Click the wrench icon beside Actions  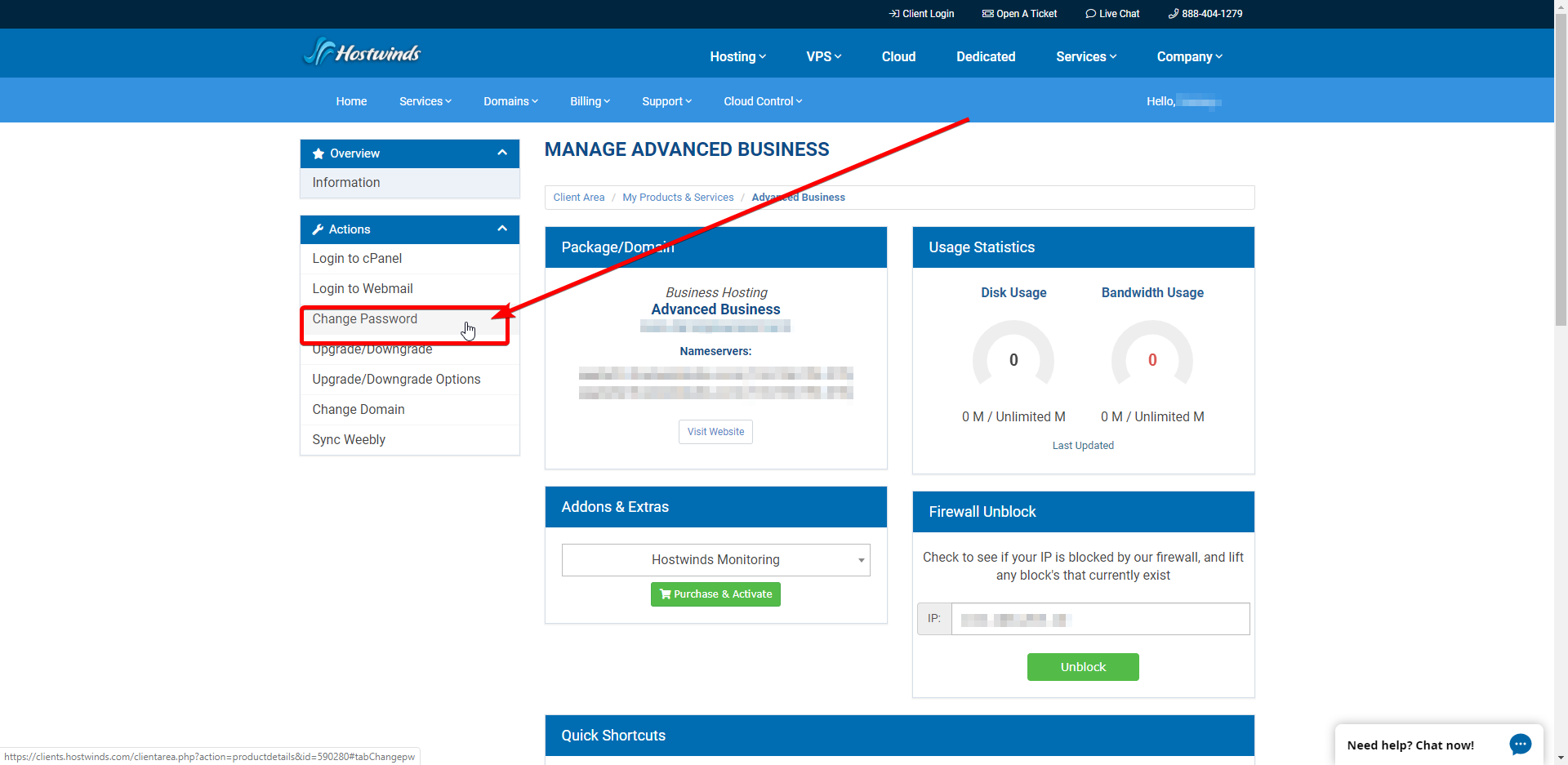318,229
